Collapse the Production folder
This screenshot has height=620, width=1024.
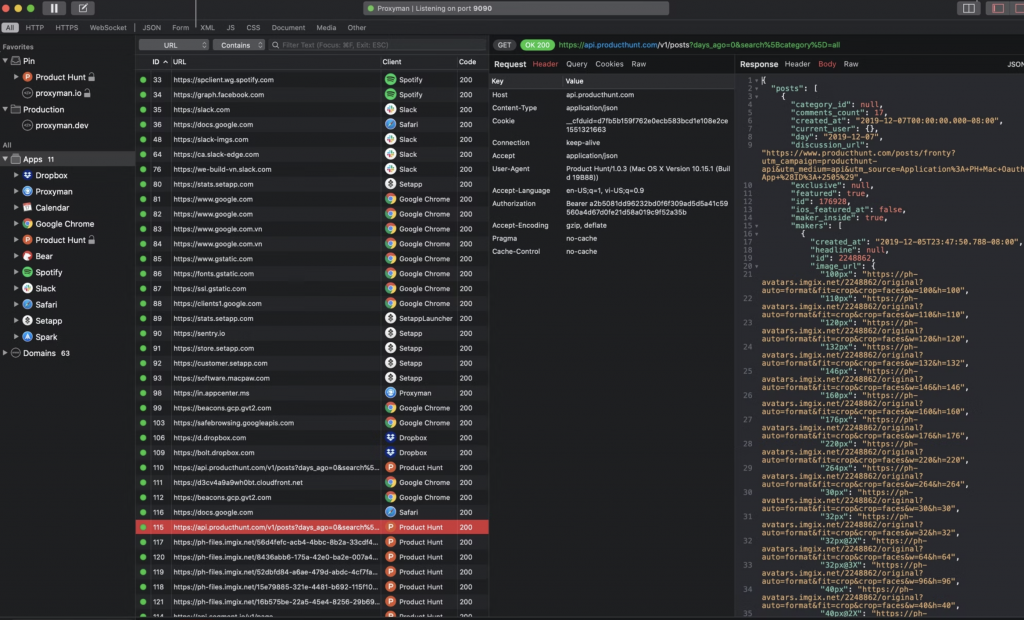[5, 109]
